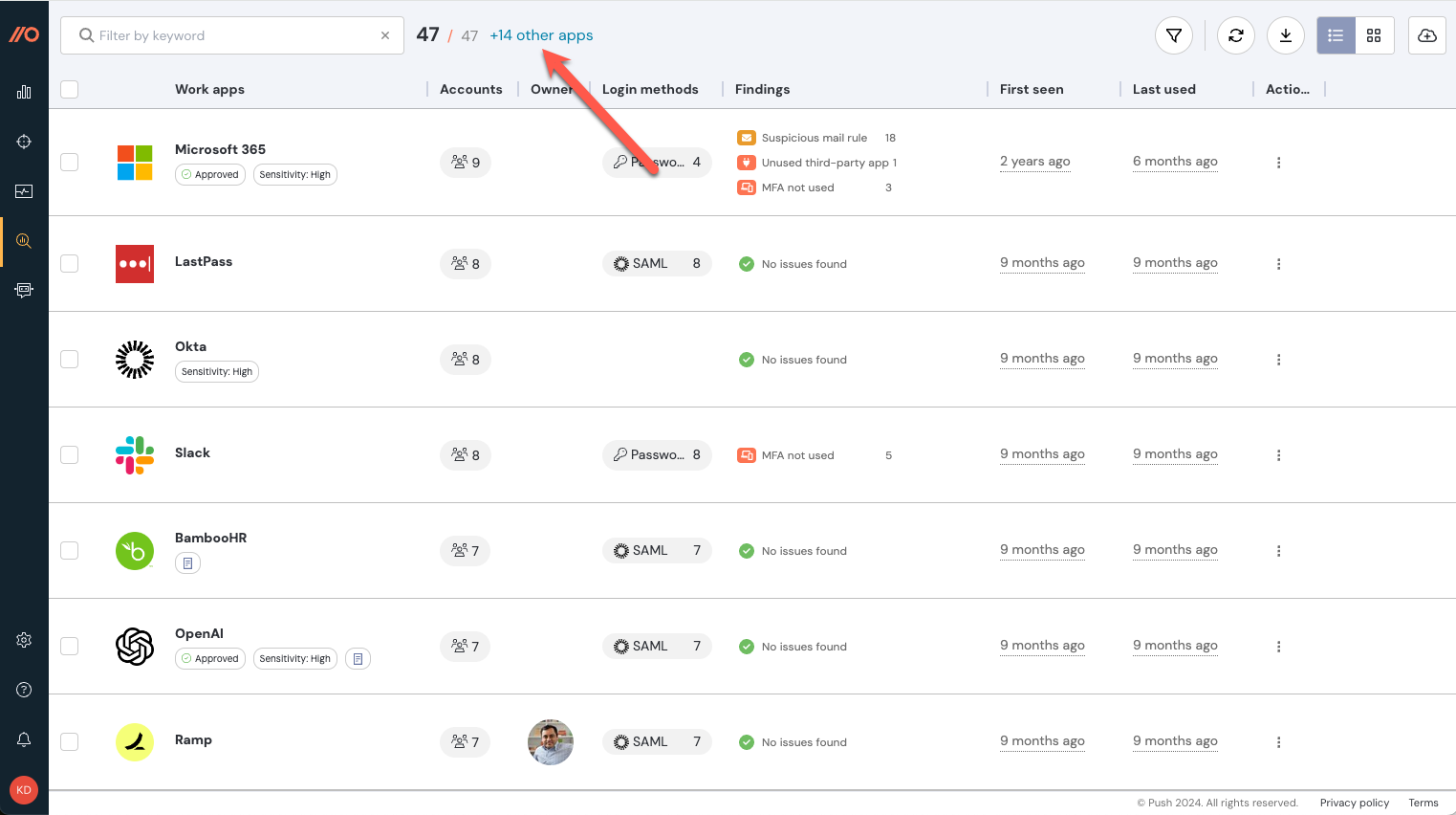The image size is (1456, 815).
Task: Sort by Last used column header
Action: 1163,89
